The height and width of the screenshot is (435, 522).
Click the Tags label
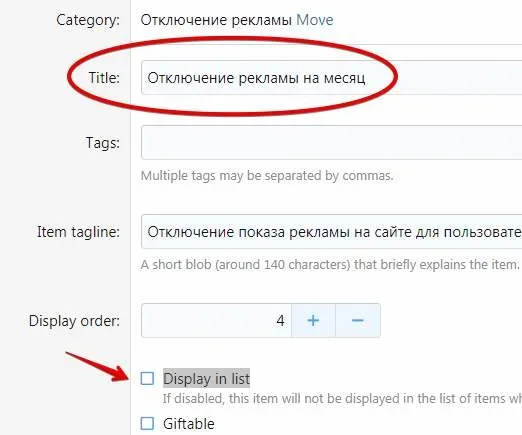(103, 143)
